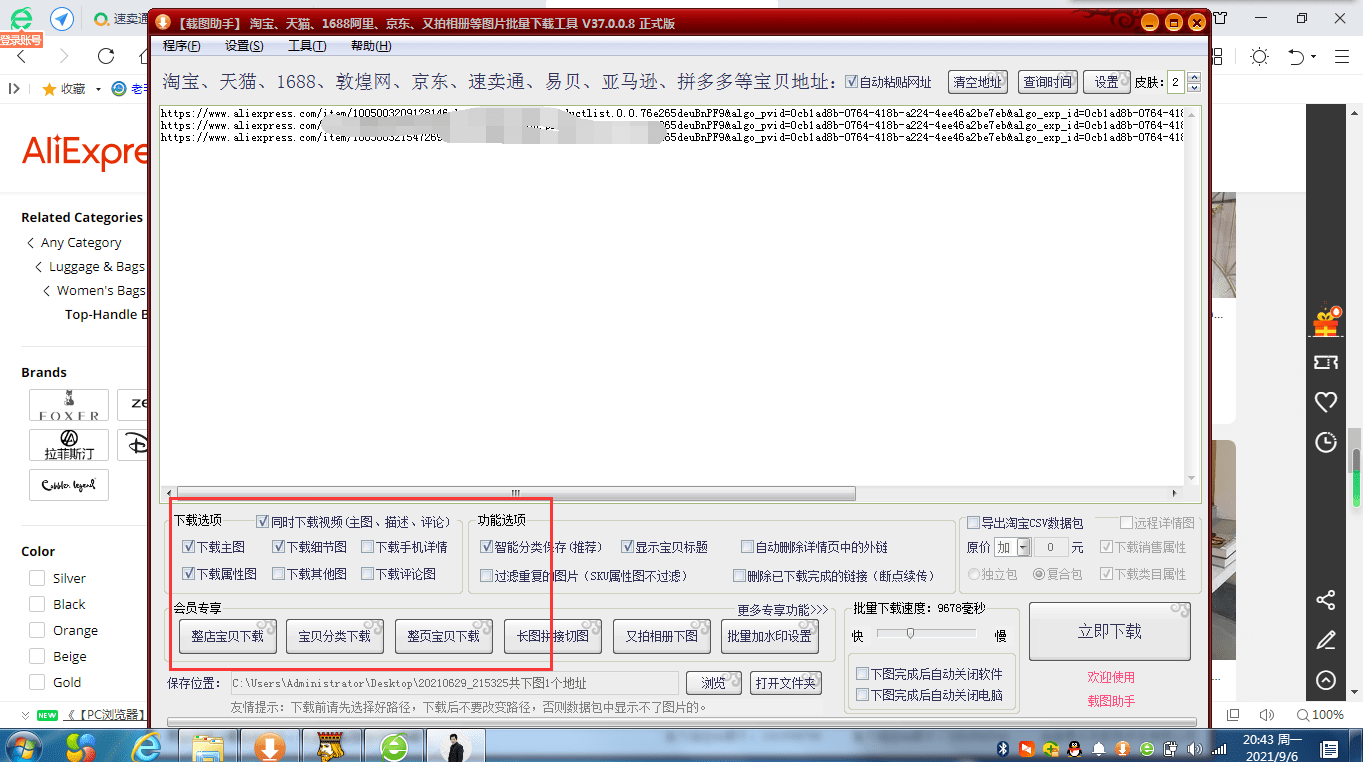1363x762 pixels.
Task: Click the back-to-top arrow icon on sidebar
Action: coord(1326,680)
